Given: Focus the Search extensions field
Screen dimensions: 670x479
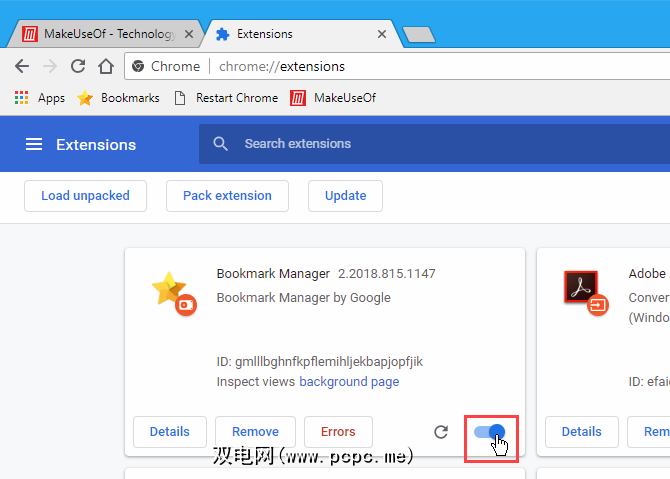Looking at the screenshot, I should coord(435,144).
